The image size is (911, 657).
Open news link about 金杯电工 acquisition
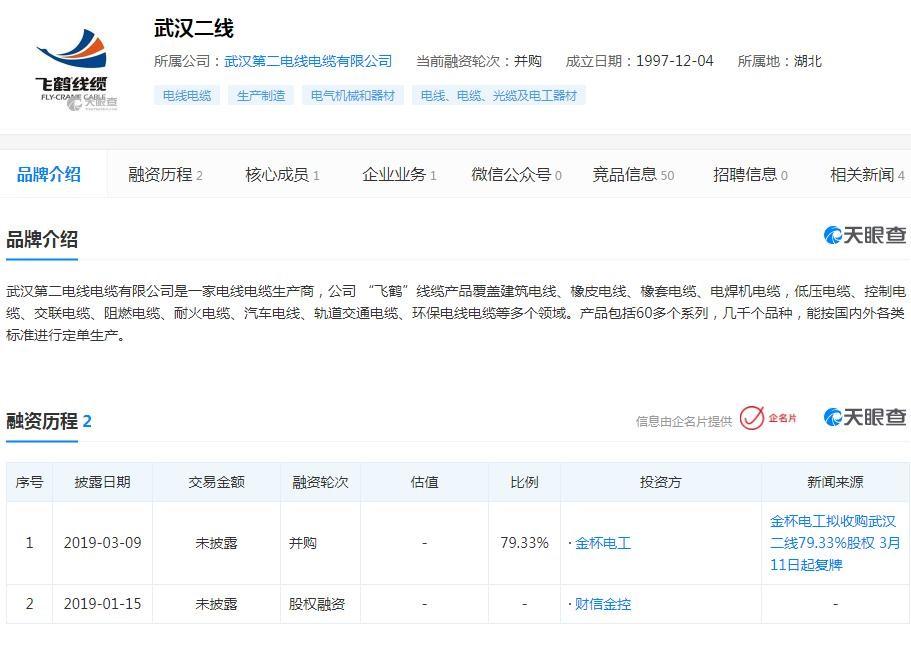834,543
